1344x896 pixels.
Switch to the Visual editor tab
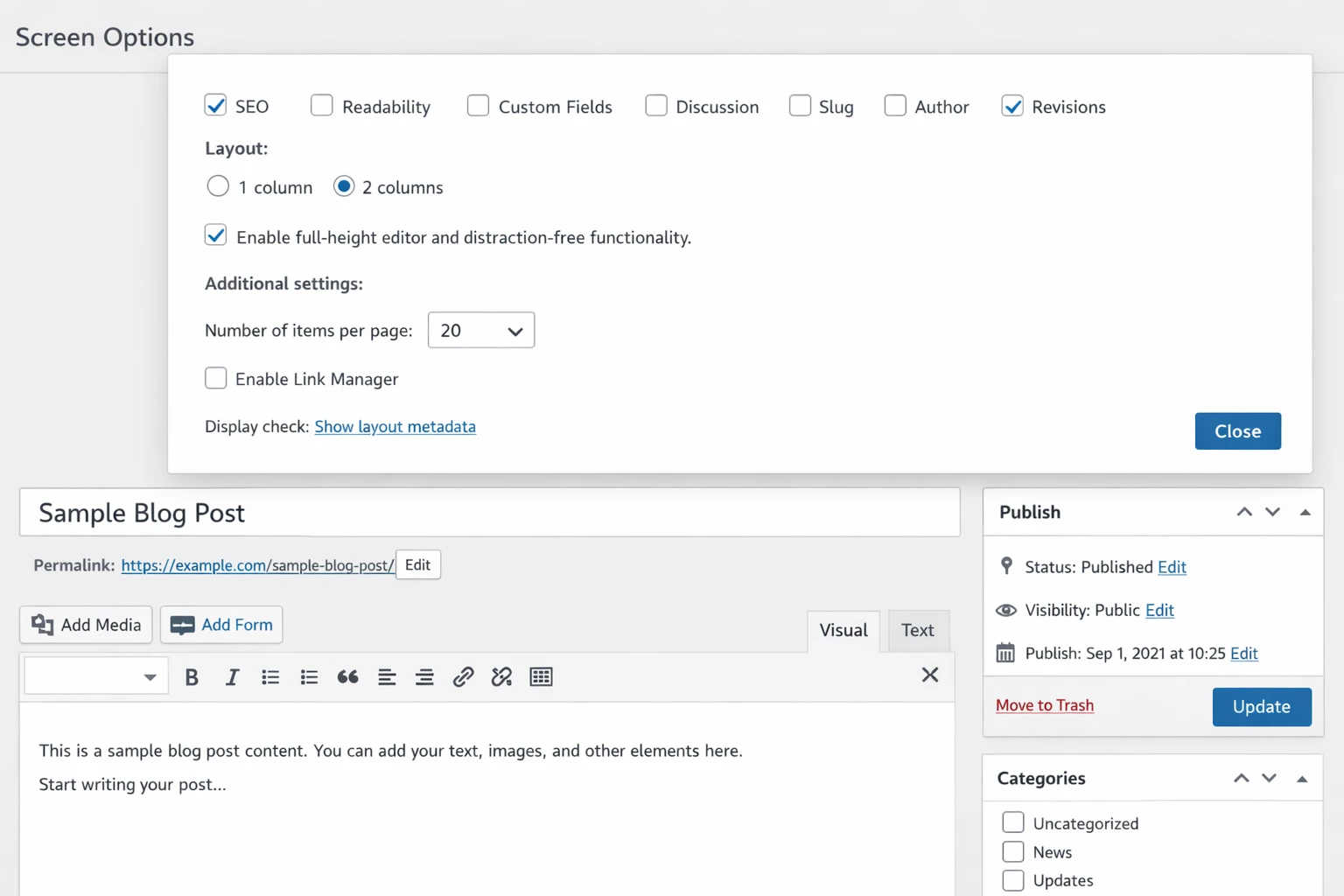click(x=843, y=630)
